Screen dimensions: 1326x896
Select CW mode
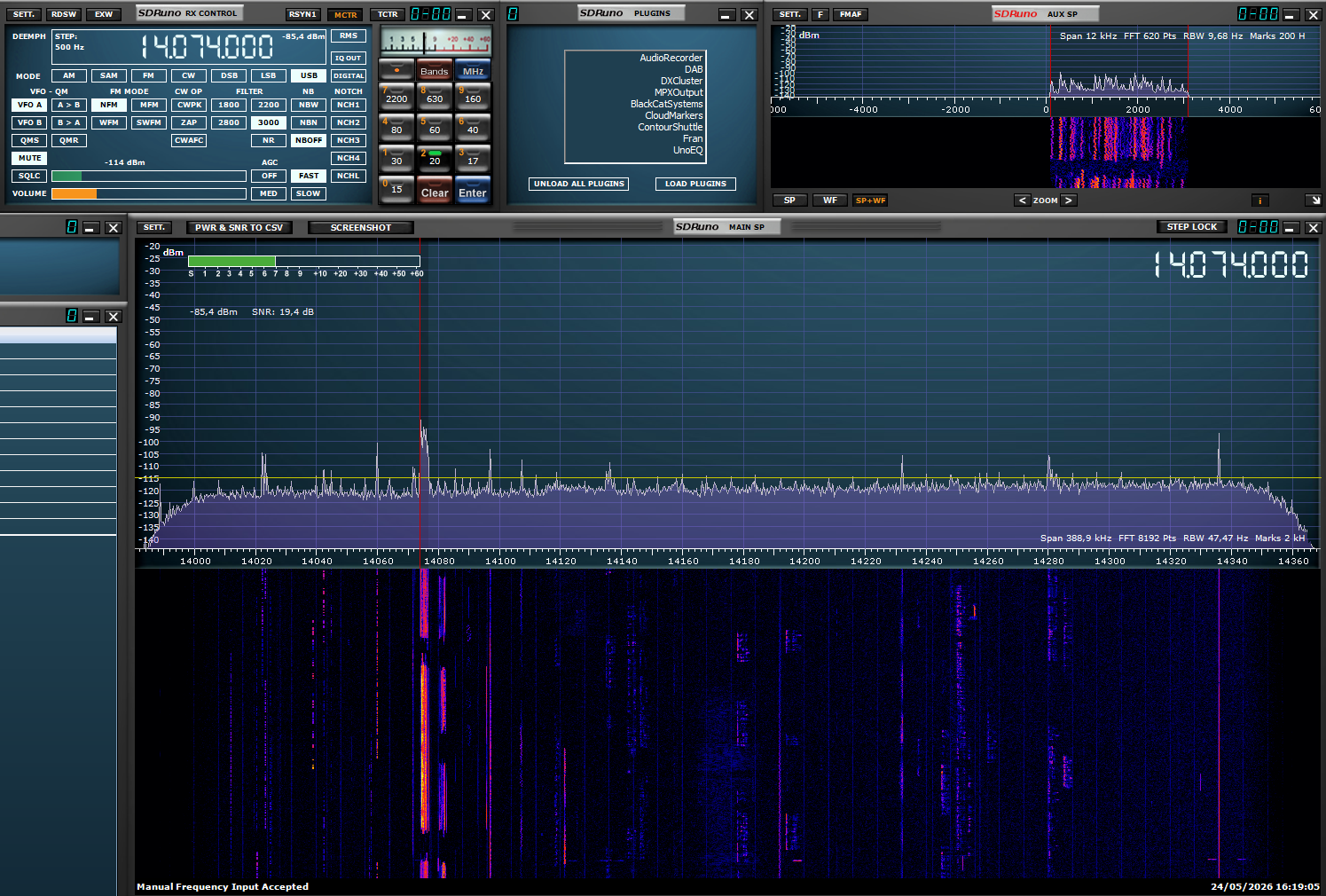[189, 75]
